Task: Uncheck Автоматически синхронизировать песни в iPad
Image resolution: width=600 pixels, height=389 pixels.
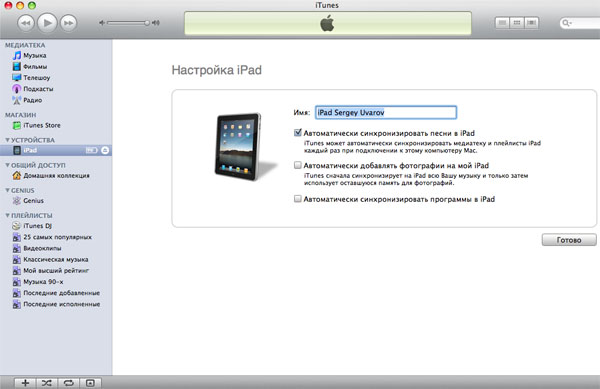Action: coord(298,133)
